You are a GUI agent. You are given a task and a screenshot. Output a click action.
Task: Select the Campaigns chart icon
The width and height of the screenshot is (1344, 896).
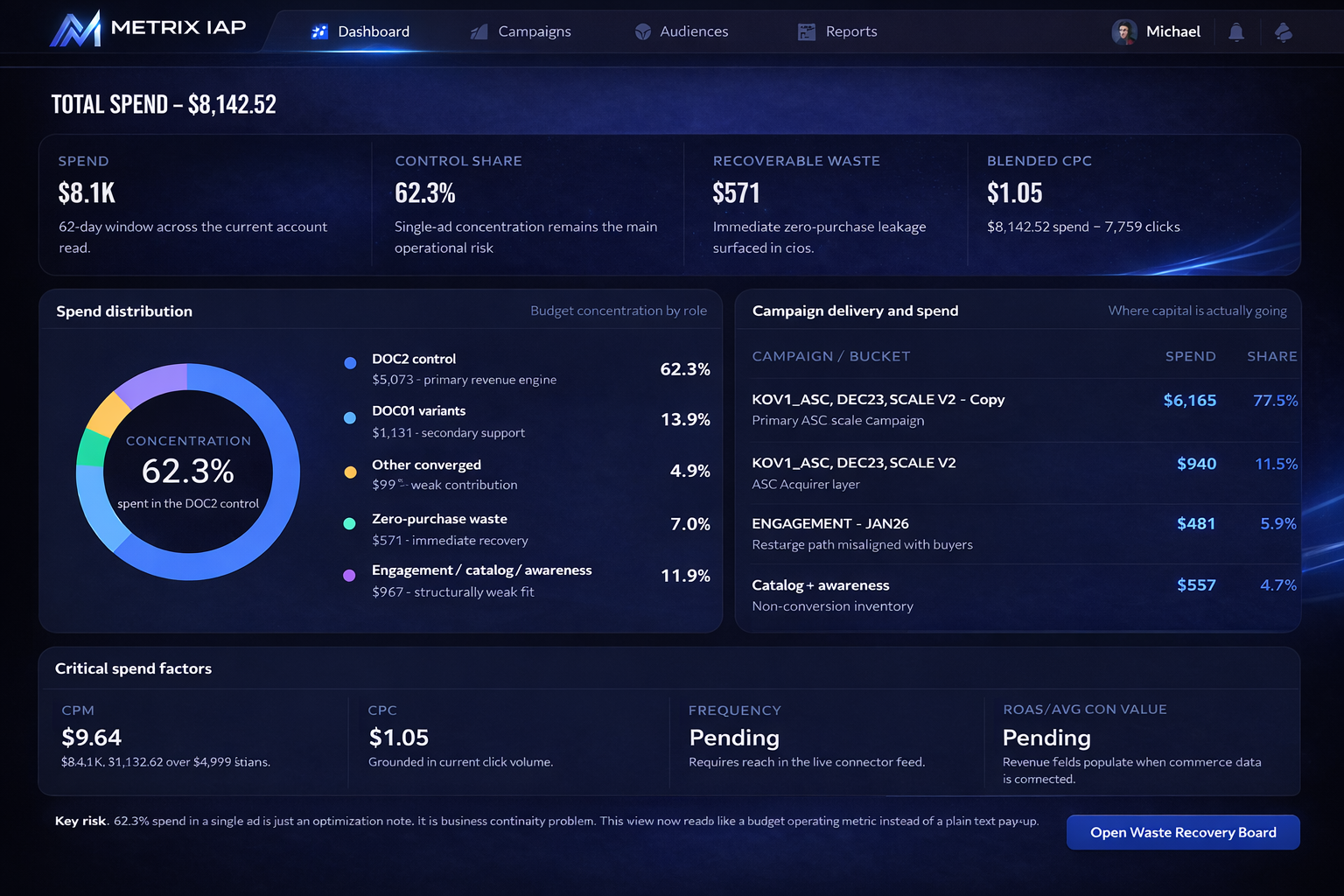coord(478,31)
